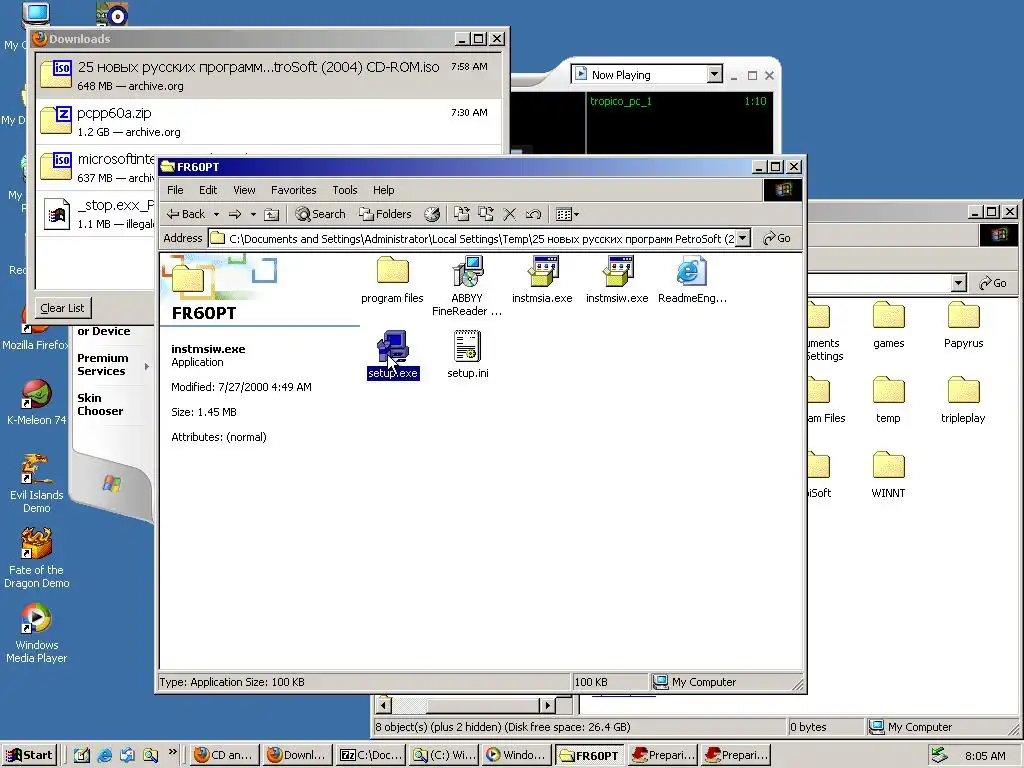
Task: Open the Favorites menu
Action: (293, 190)
